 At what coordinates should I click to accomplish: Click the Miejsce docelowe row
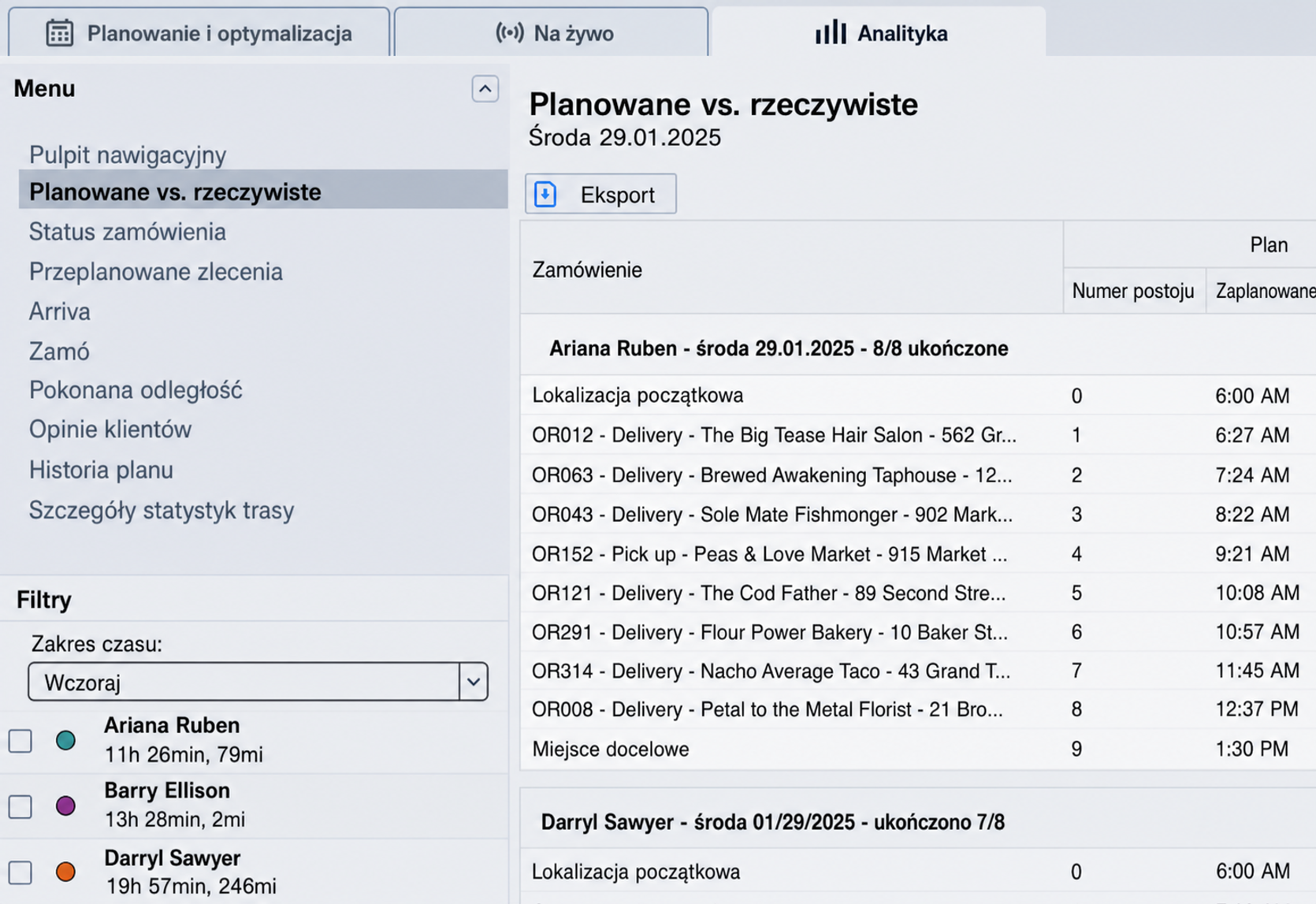click(918, 749)
